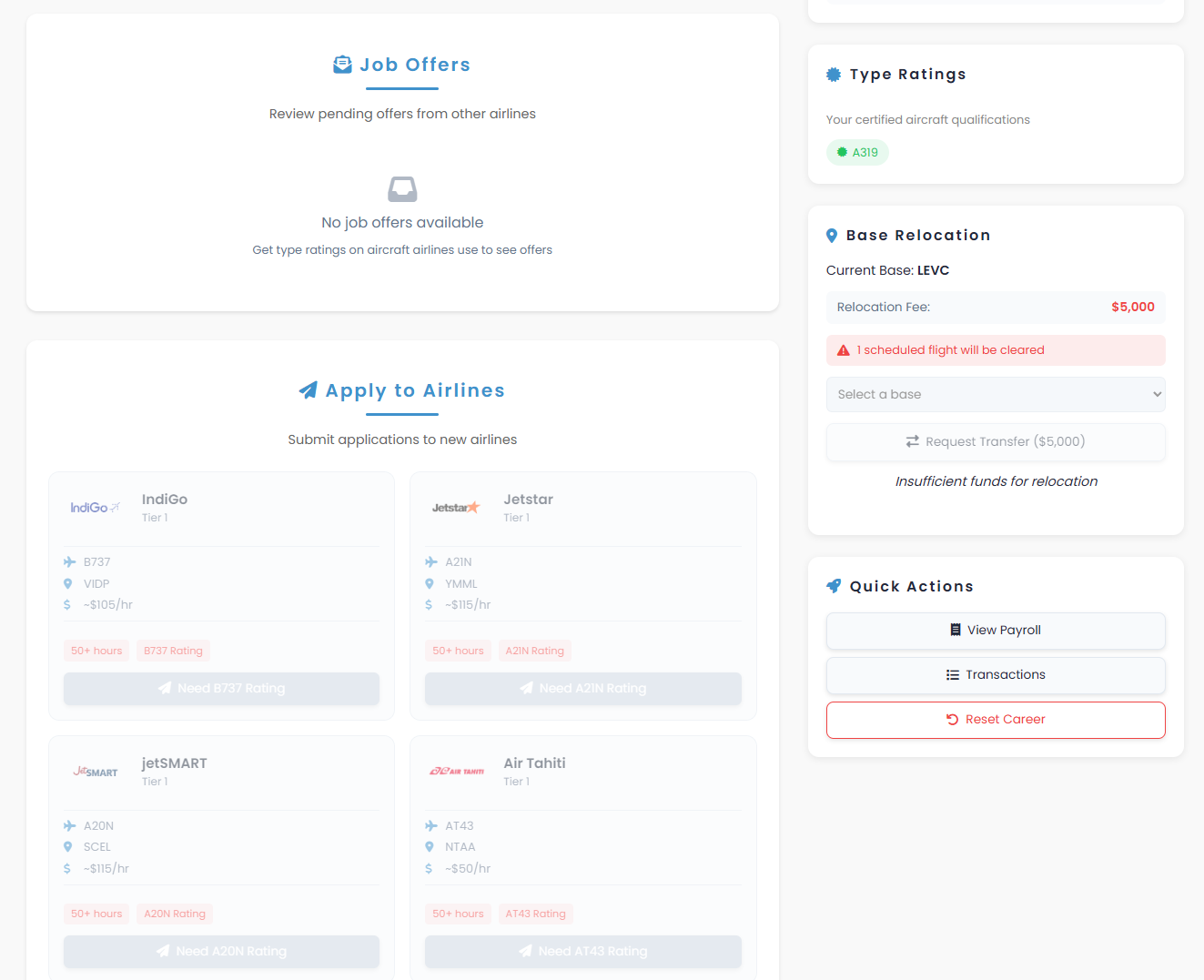Click the 'Relocation Fee:' label
This screenshot has width=1204, height=980.
884,308
